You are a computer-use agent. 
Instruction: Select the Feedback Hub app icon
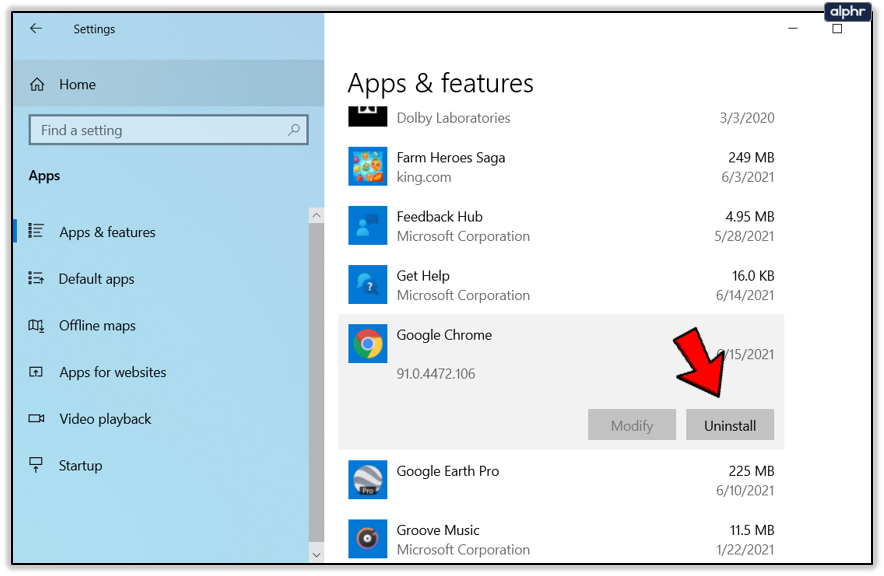point(368,225)
